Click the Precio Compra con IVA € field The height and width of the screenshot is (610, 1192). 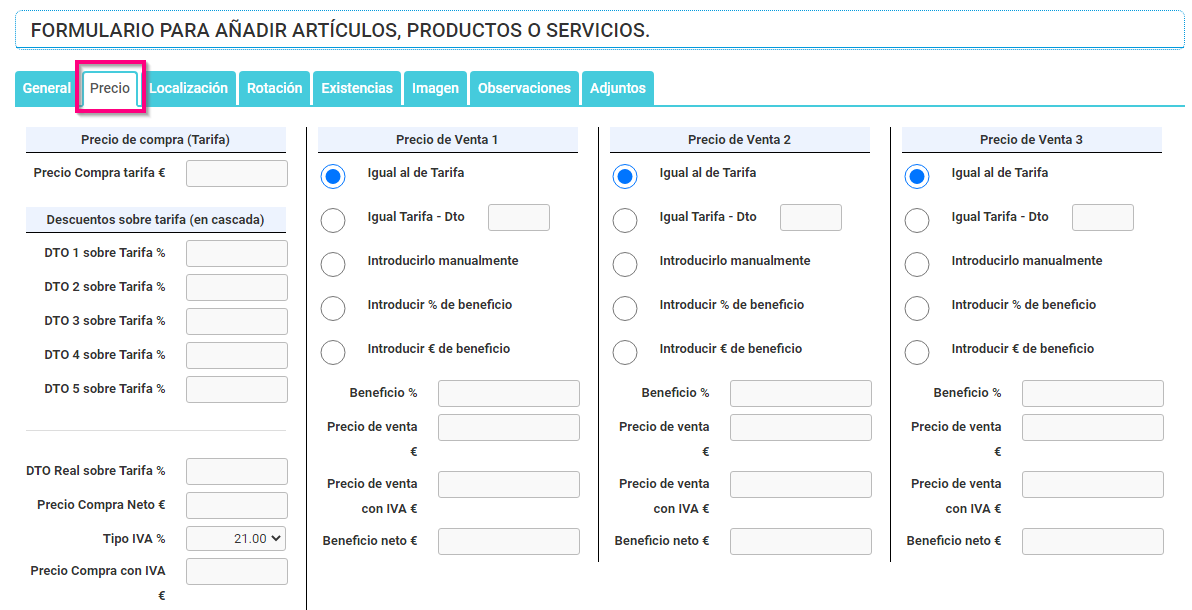tap(236, 572)
